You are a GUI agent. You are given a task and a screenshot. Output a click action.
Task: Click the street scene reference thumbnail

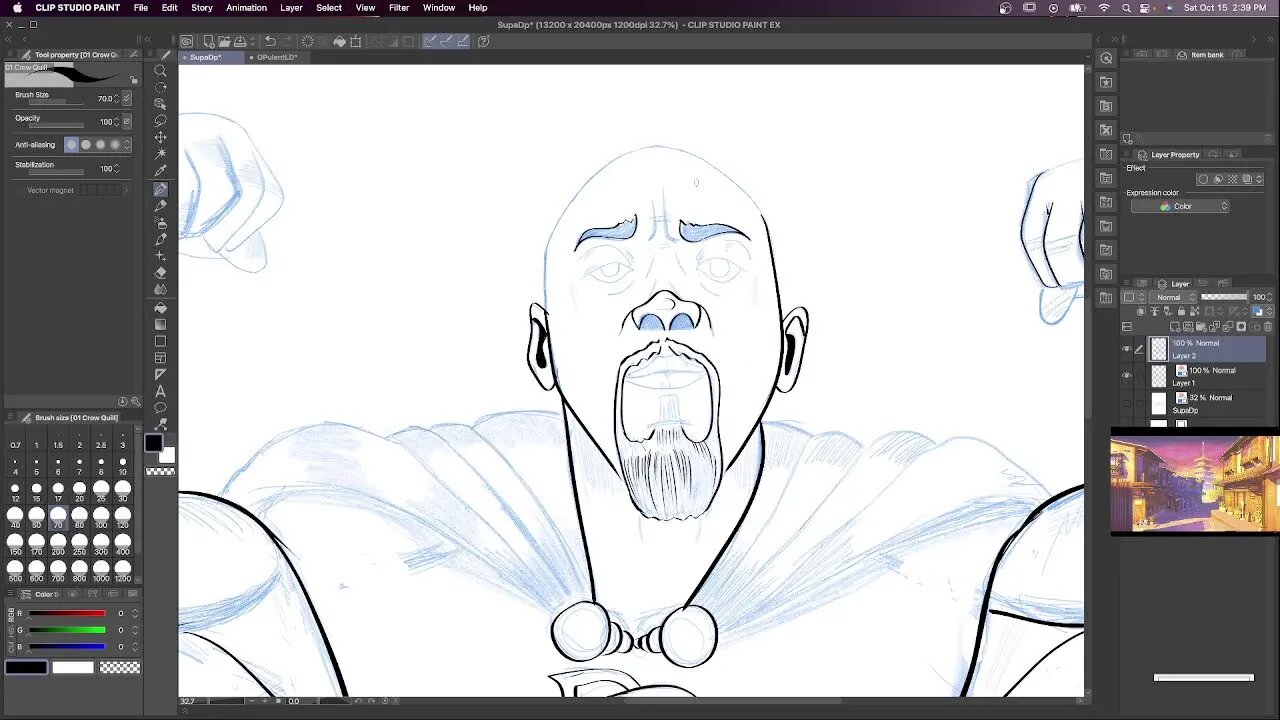pos(1195,482)
